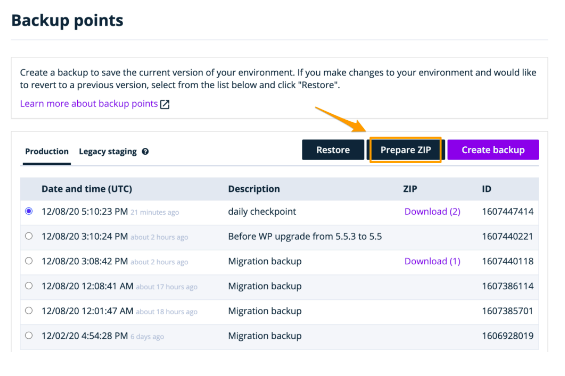
Task: Click Download (1) for Migration backup
Action: point(432,261)
